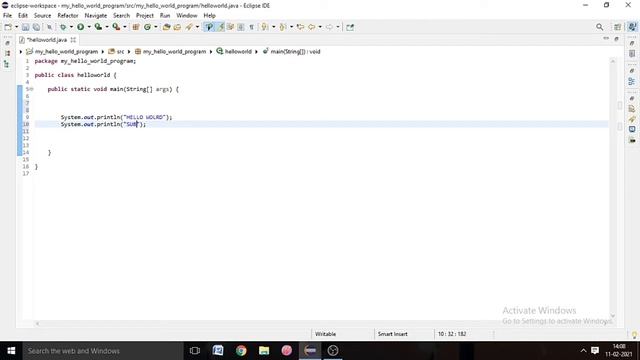Click the New file toolbar icon
Image resolution: width=640 pixels, height=360 pixels.
coord(8,27)
